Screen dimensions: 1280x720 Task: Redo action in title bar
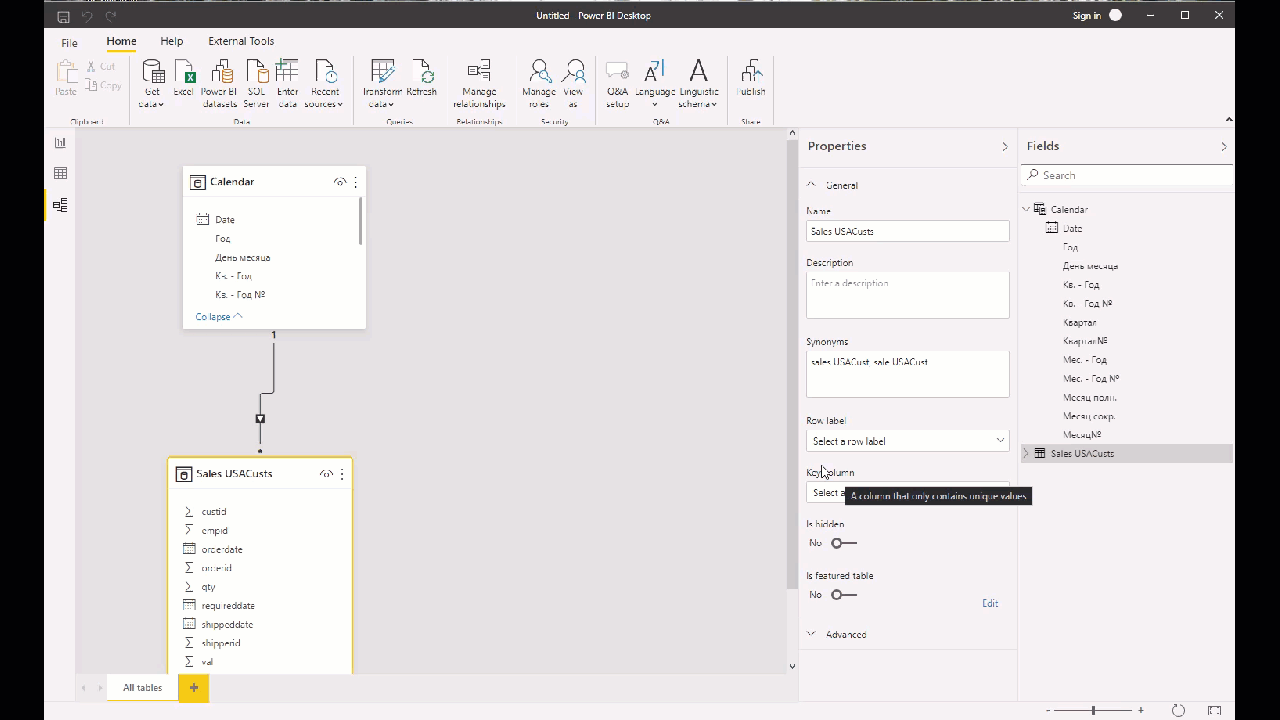[111, 16]
